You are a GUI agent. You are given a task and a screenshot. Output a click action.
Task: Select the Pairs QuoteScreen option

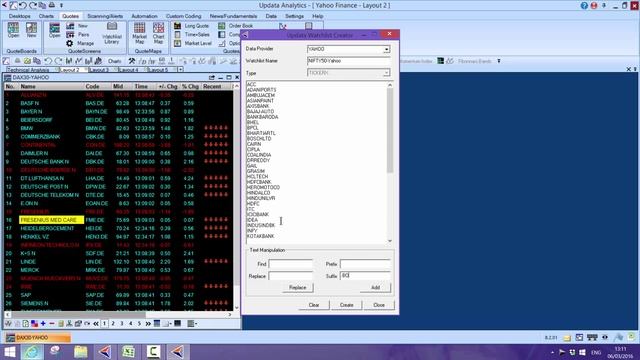[78, 35]
